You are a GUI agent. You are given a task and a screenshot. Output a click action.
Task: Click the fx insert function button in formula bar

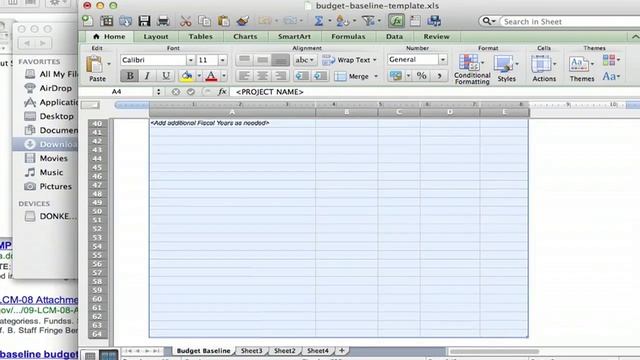(x=222, y=92)
